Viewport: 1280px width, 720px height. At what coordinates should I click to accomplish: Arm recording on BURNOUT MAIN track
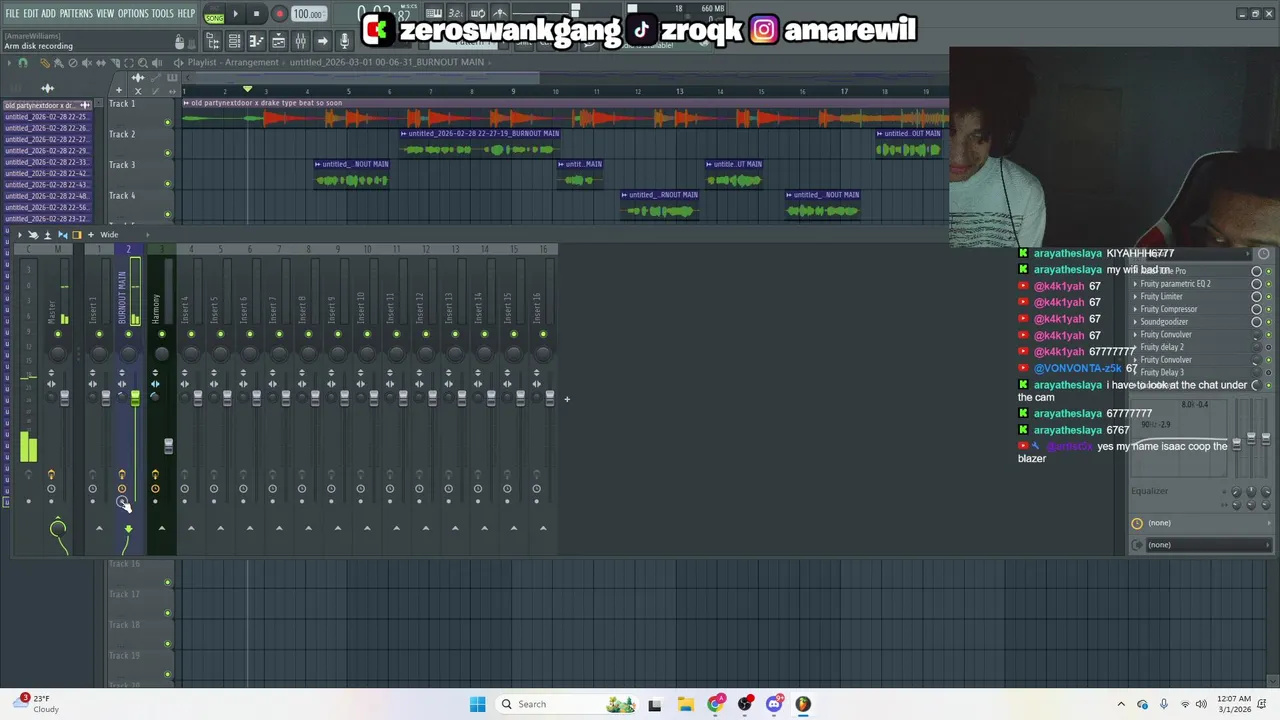tap(122, 501)
